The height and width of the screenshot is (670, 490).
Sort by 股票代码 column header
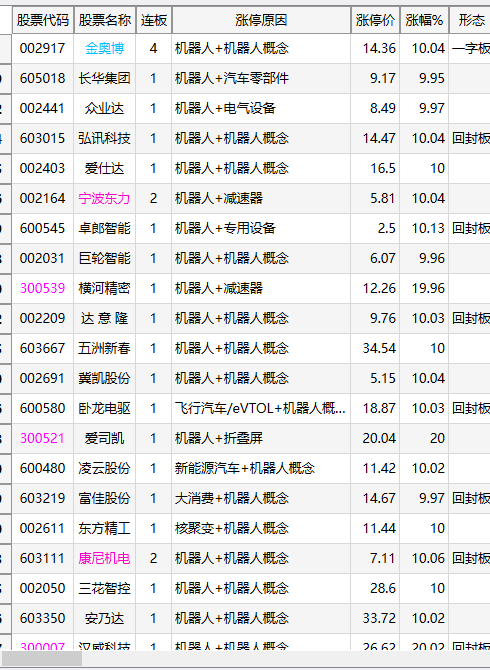click(x=43, y=20)
